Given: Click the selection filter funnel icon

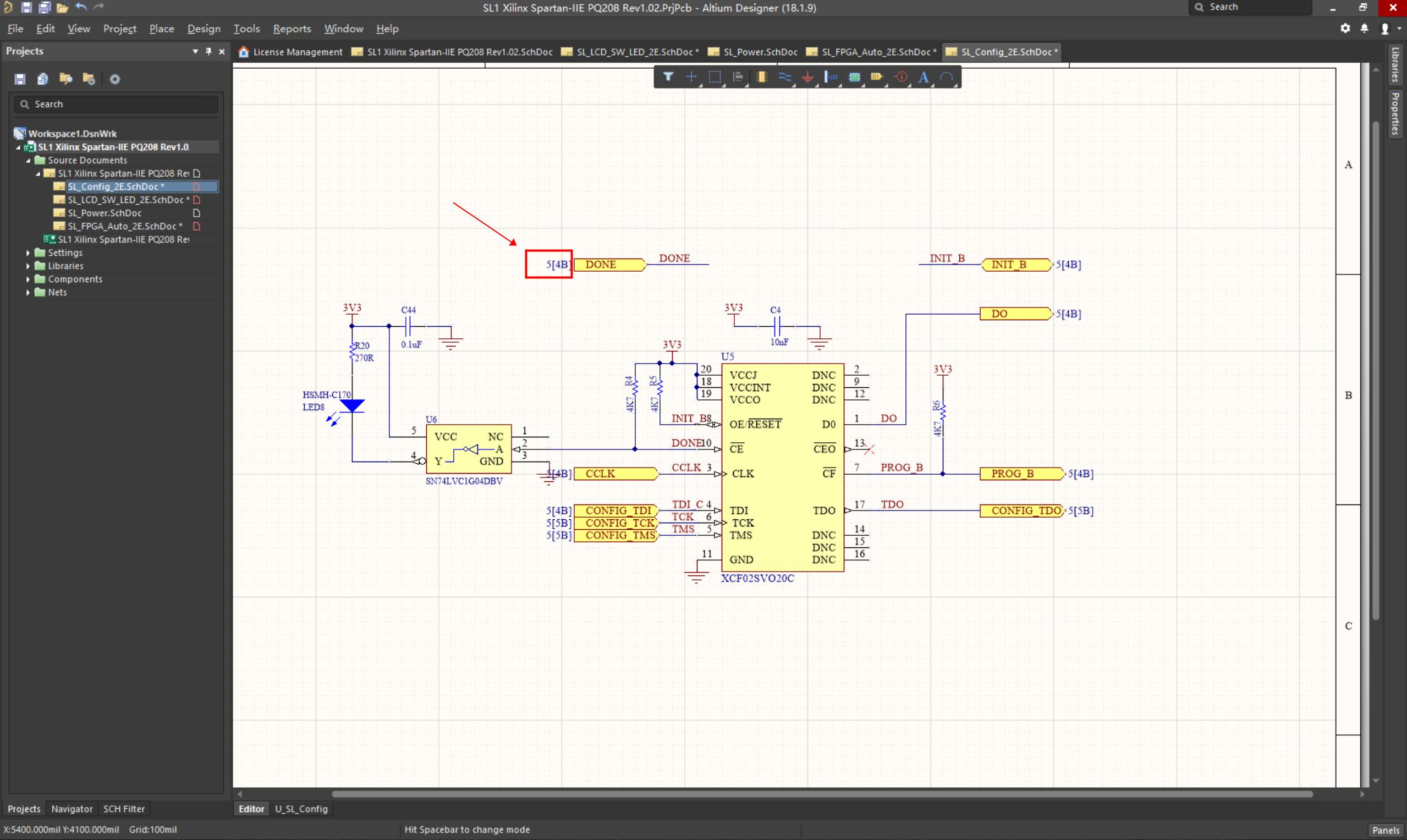Looking at the screenshot, I should pos(668,77).
